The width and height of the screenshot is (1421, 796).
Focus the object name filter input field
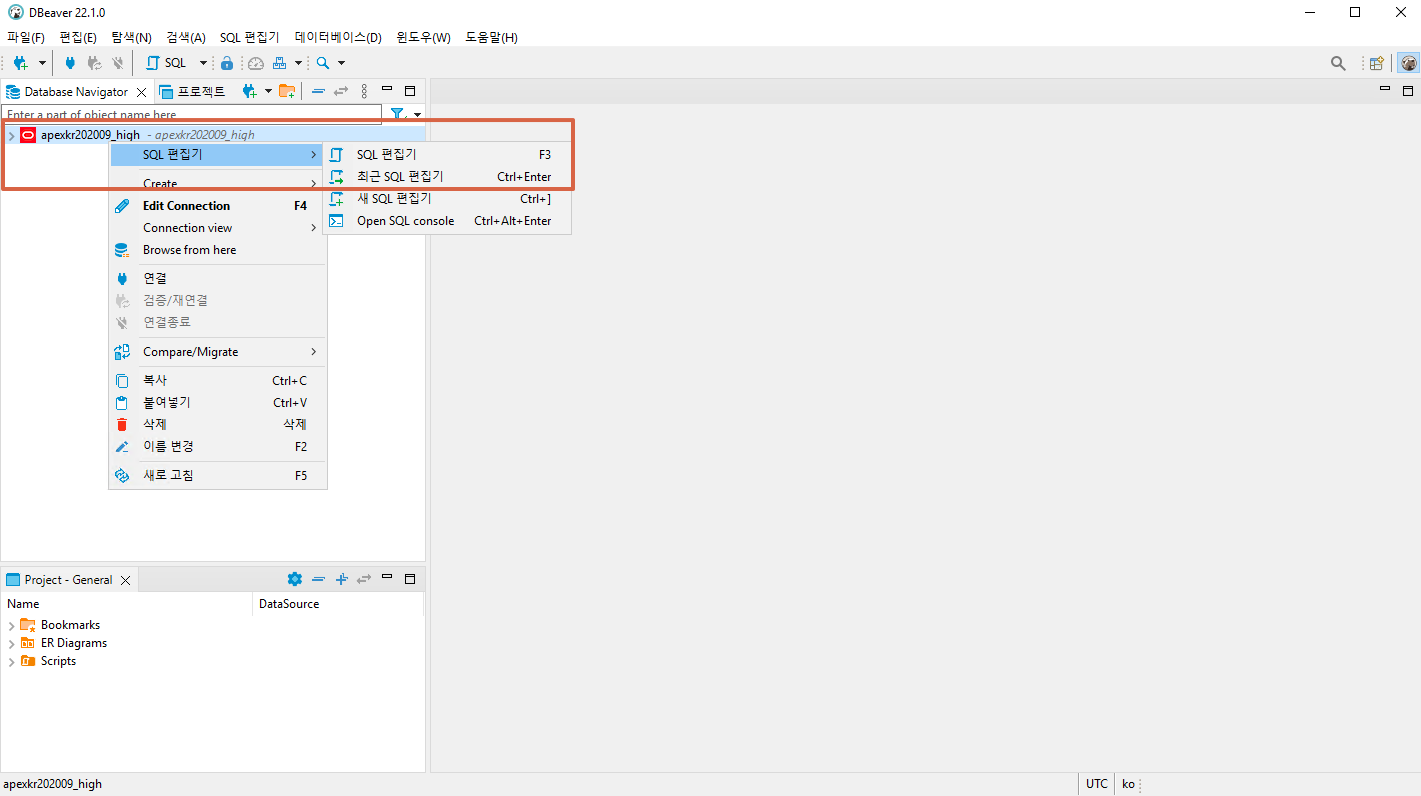coord(191,114)
